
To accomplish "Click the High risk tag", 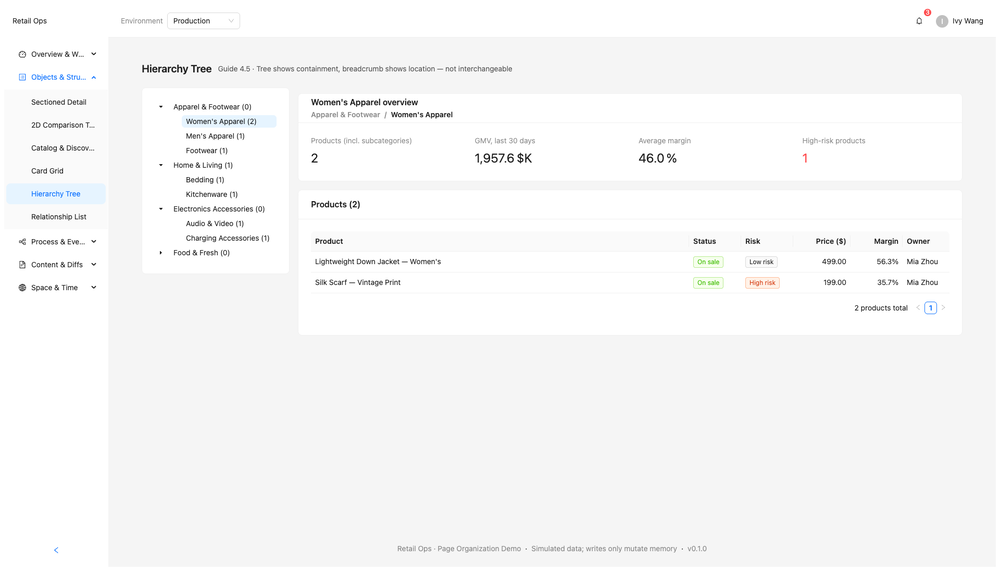I will pyautogui.click(x=762, y=283).
